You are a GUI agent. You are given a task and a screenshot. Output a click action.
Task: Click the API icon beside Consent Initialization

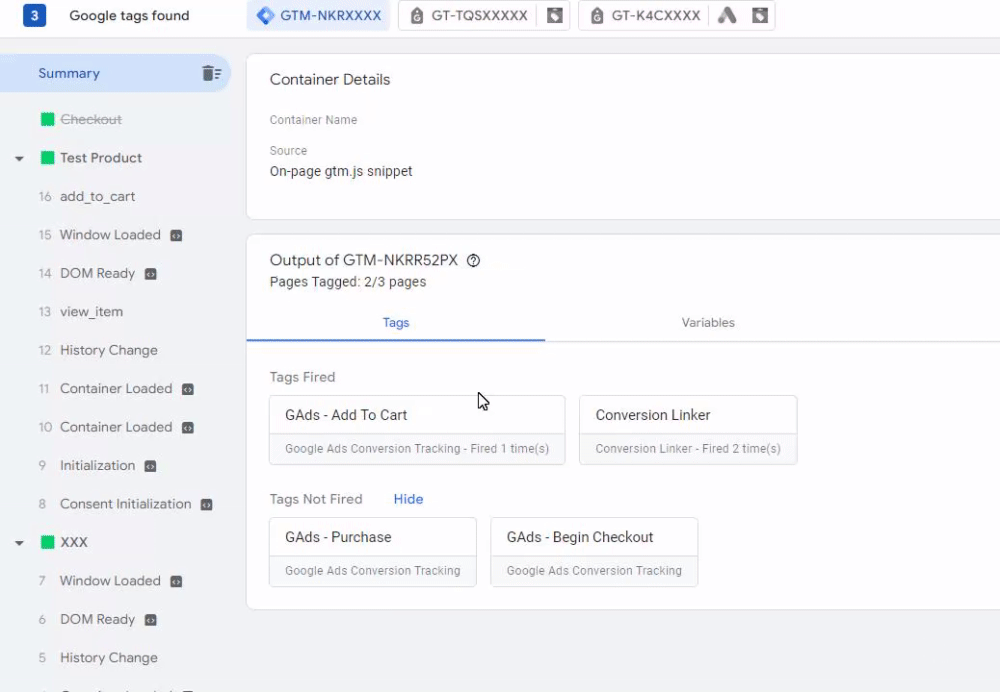(x=207, y=504)
